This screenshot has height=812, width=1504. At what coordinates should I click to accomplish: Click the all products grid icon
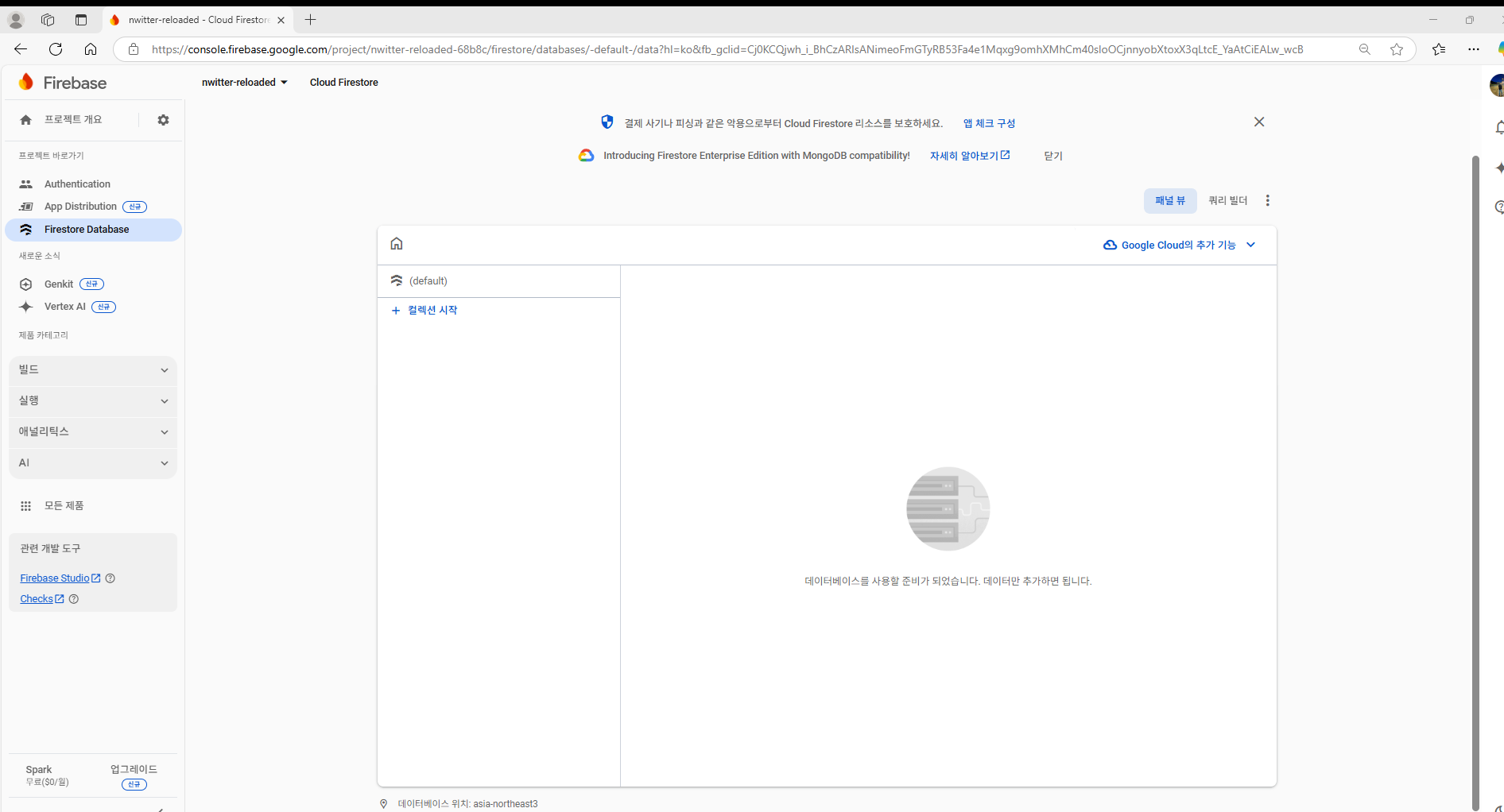coord(25,506)
